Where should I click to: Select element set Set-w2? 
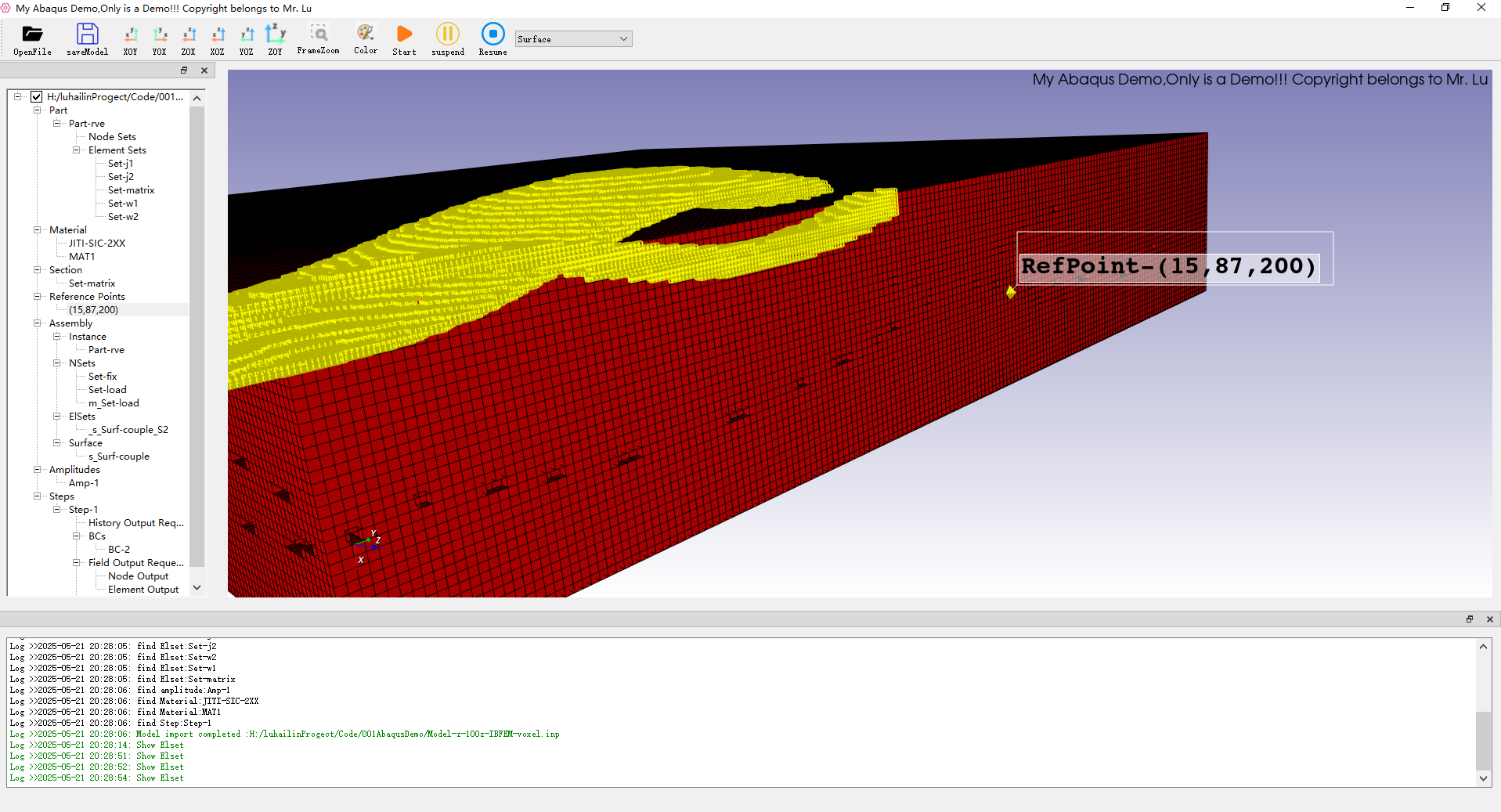pos(123,217)
